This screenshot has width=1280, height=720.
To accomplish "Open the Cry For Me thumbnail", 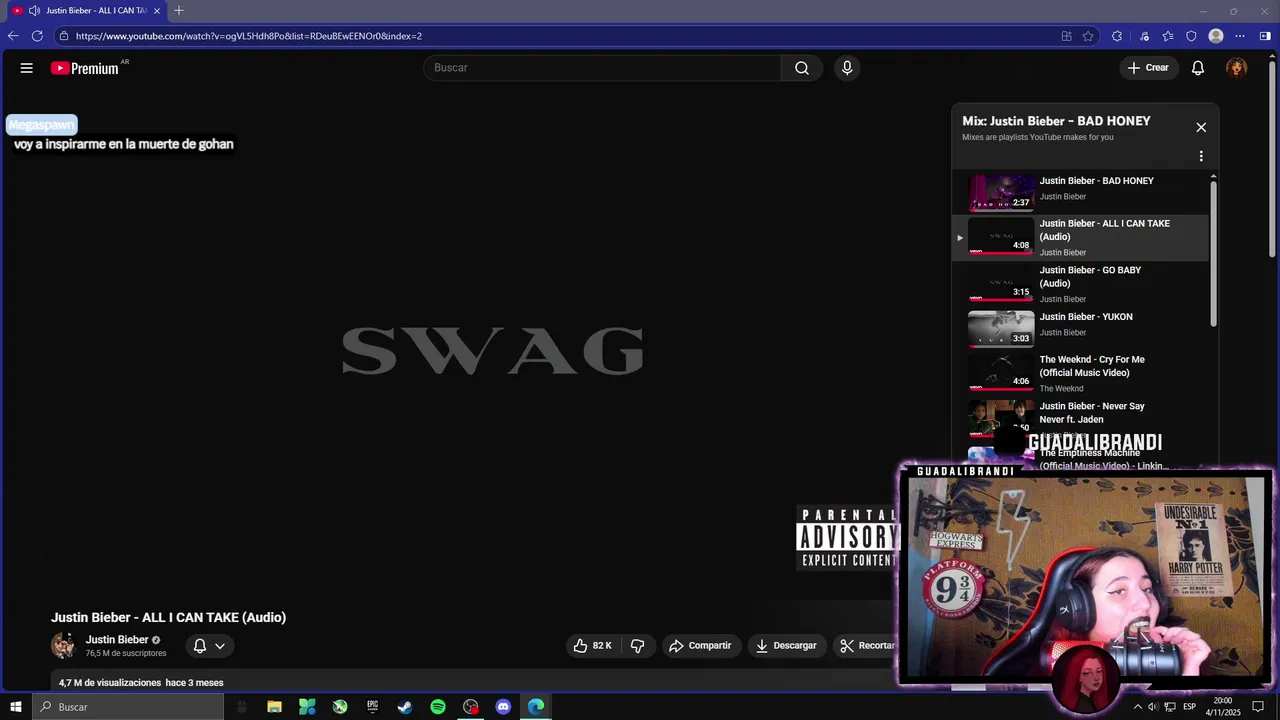I will (x=1001, y=373).
